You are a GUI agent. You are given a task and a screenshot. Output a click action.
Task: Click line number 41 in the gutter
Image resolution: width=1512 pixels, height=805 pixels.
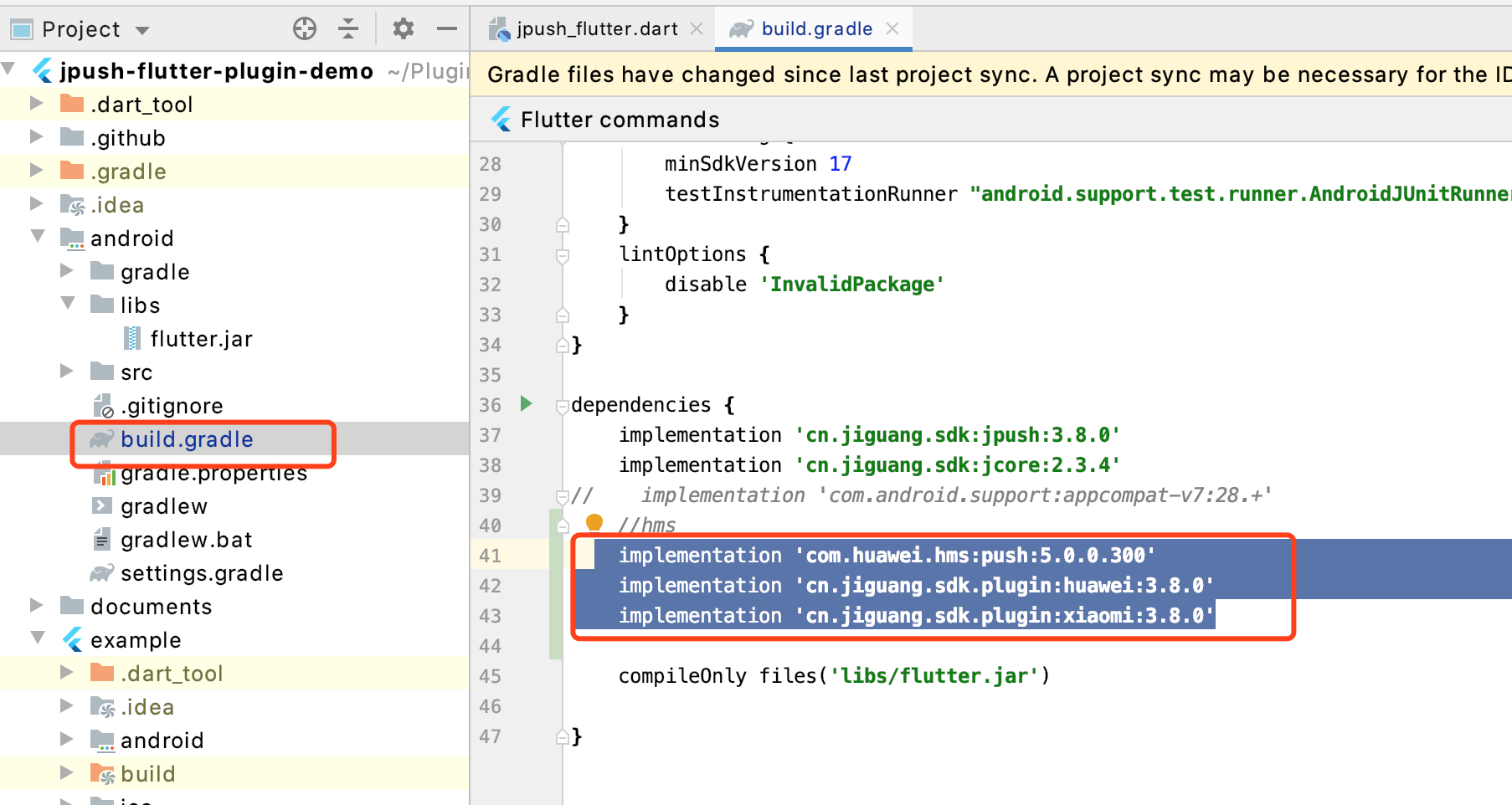(x=490, y=556)
